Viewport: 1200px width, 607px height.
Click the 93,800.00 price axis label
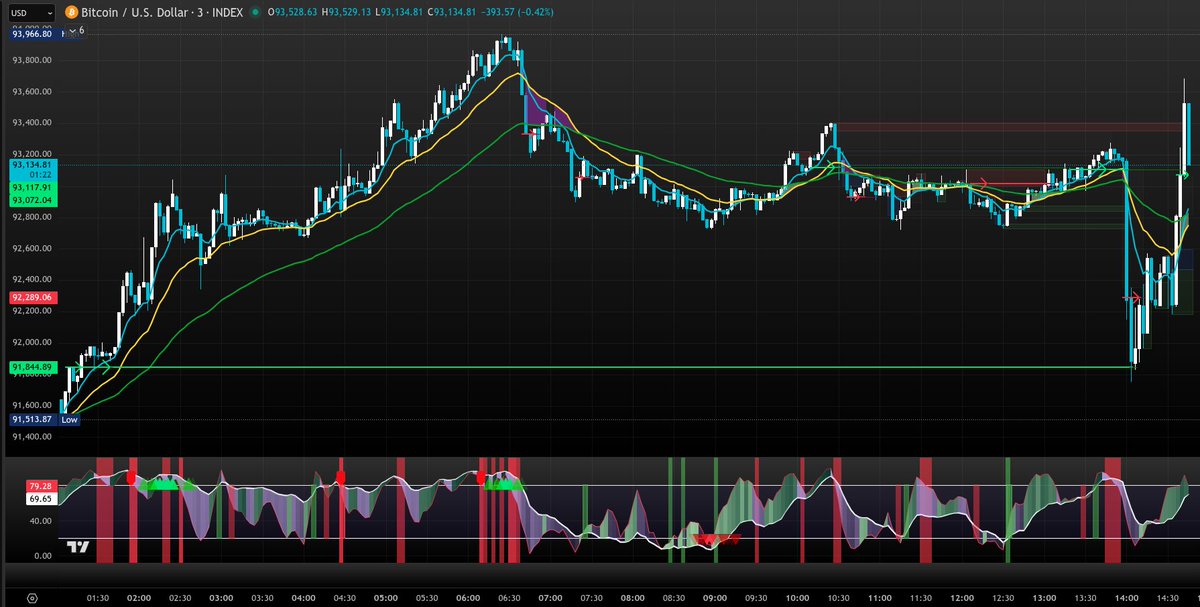click(31, 60)
